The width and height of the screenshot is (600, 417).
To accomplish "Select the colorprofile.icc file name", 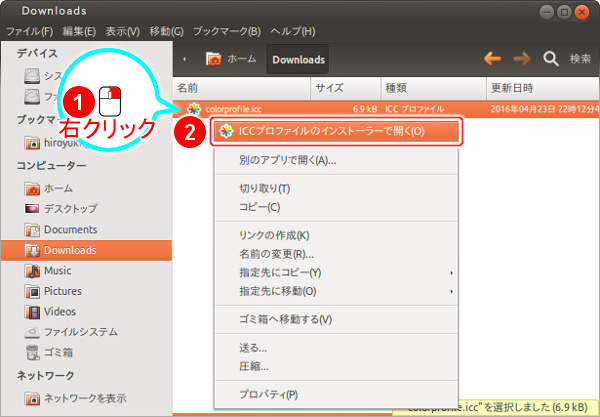I will click(233, 109).
